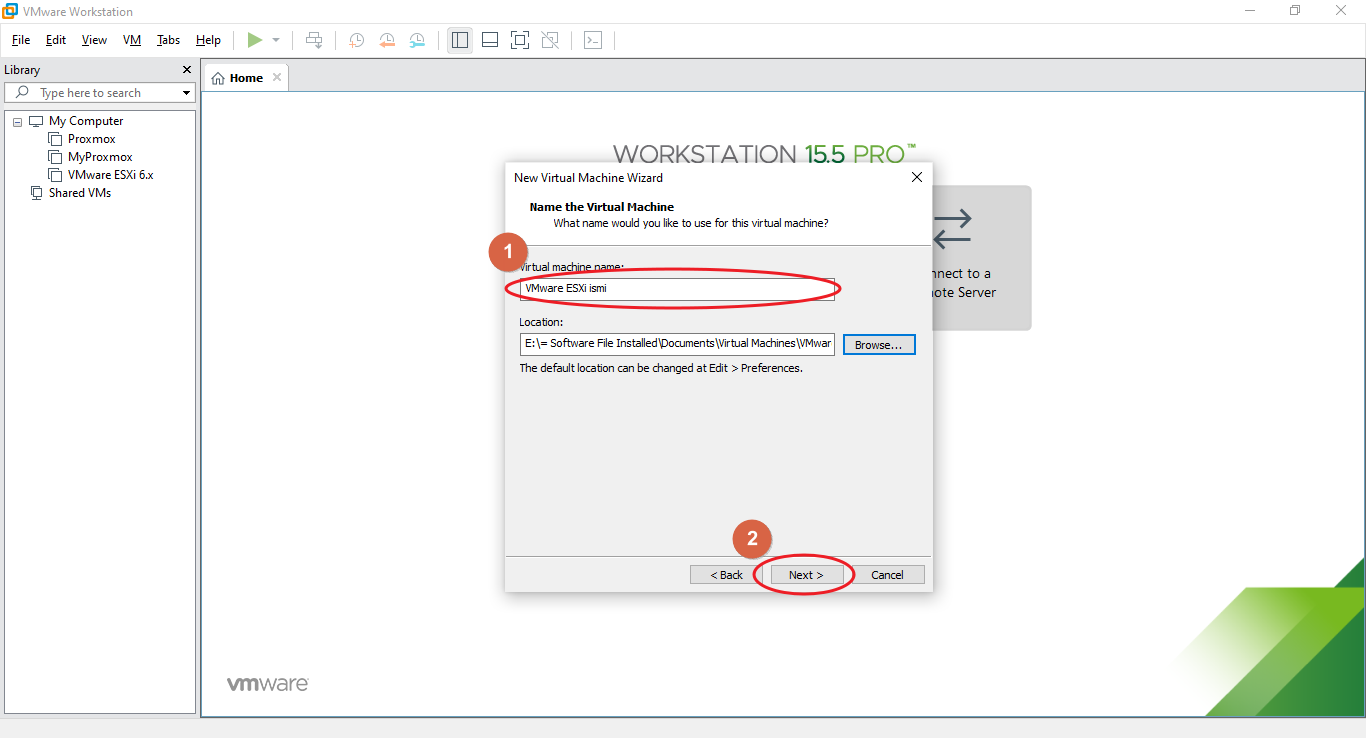This screenshot has width=1366, height=738.
Task: Open the library search dropdown
Action: click(186, 92)
